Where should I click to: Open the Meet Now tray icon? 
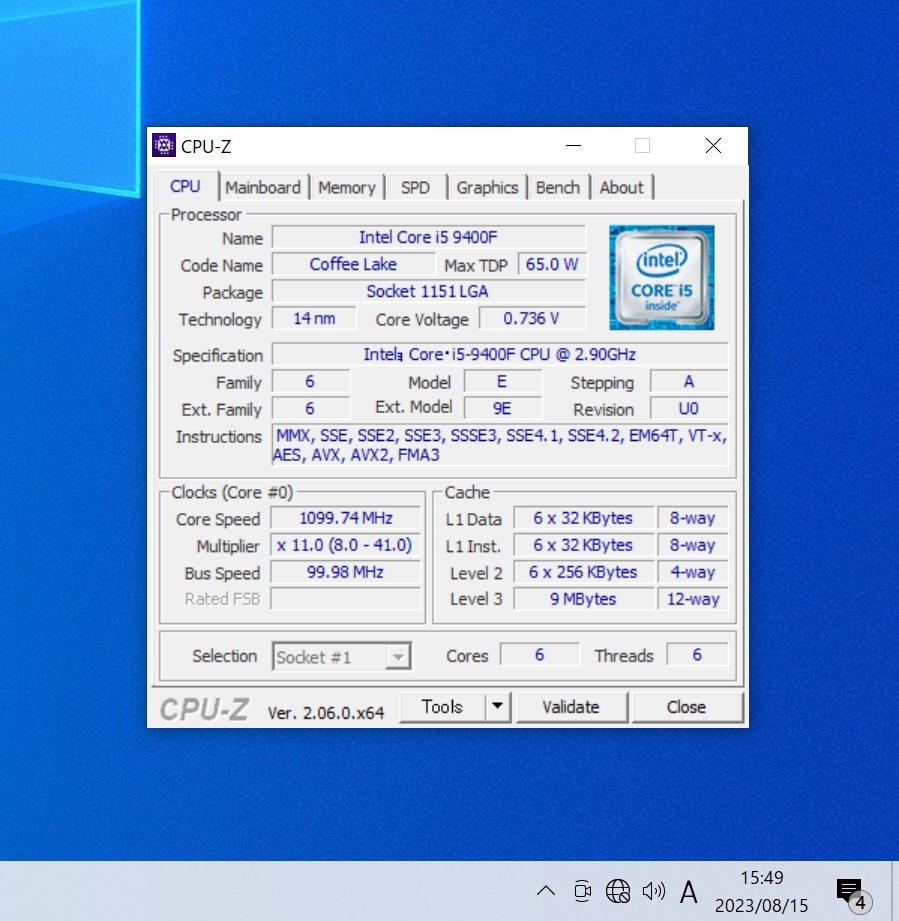[583, 891]
